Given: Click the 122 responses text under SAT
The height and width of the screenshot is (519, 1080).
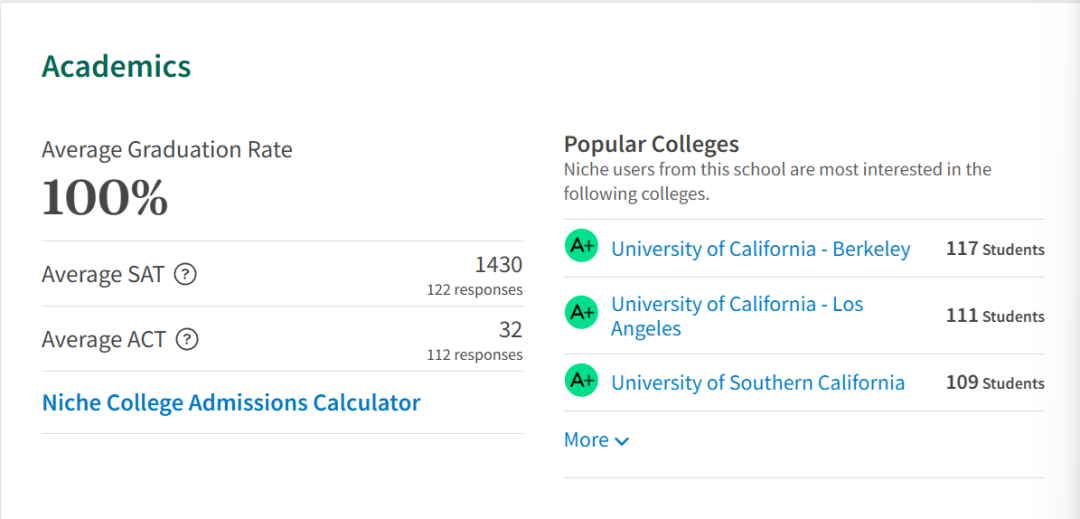Looking at the screenshot, I should (475, 290).
